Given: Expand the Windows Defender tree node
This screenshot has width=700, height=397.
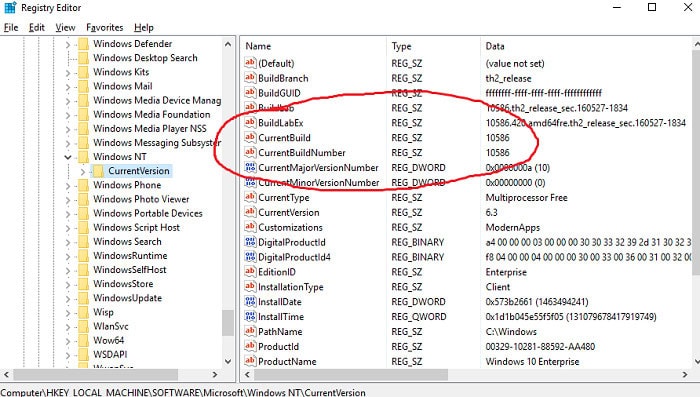Looking at the screenshot, I should pyautogui.click(x=68, y=44).
